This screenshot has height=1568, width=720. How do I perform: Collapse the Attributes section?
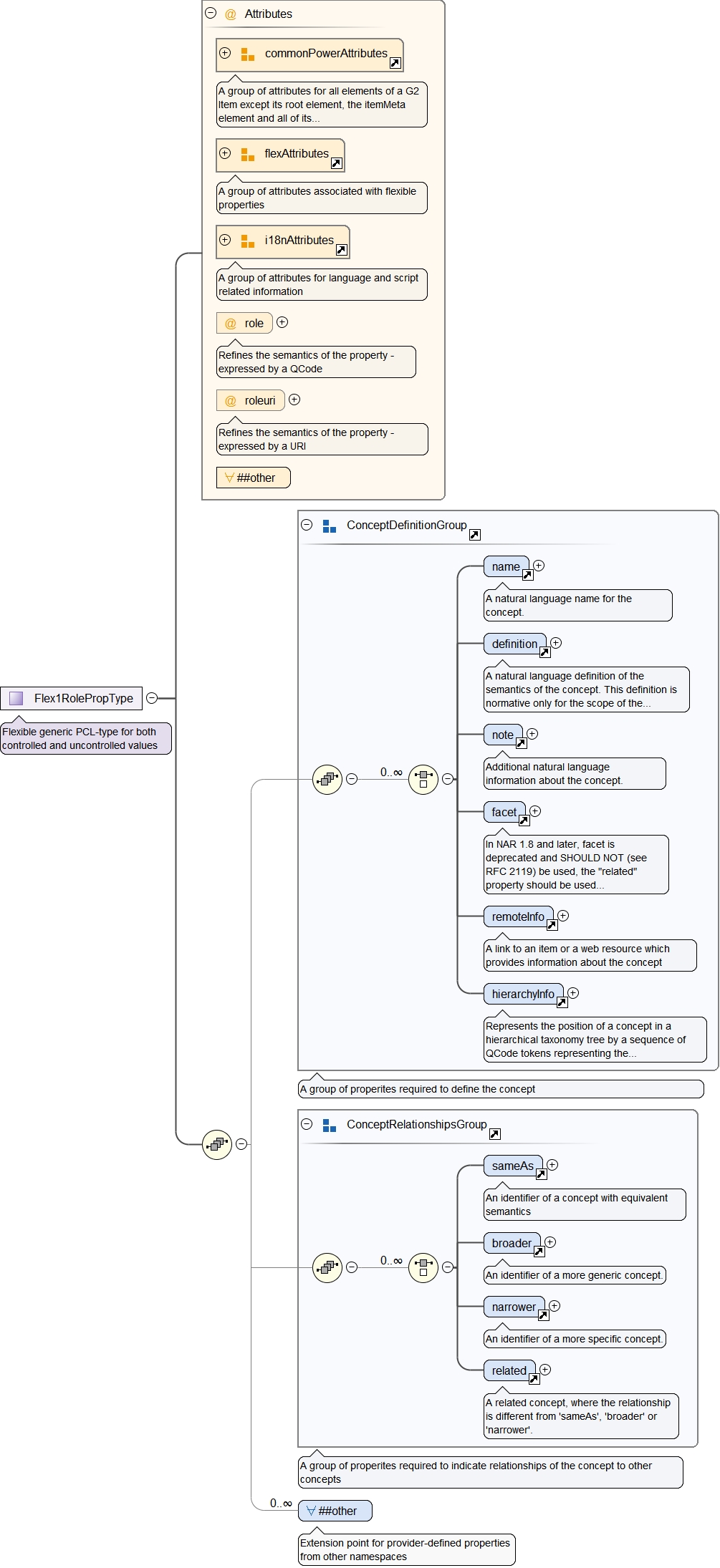coord(211,13)
